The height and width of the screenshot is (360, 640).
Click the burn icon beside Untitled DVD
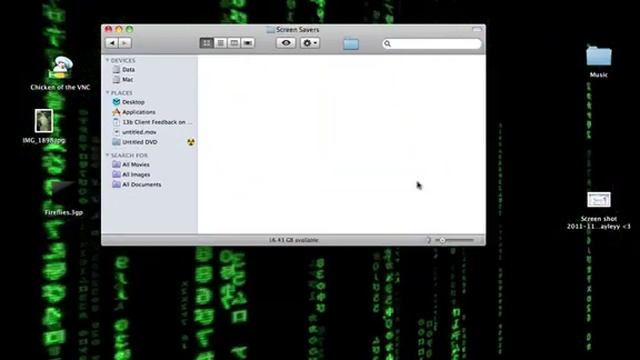(x=191, y=142)
